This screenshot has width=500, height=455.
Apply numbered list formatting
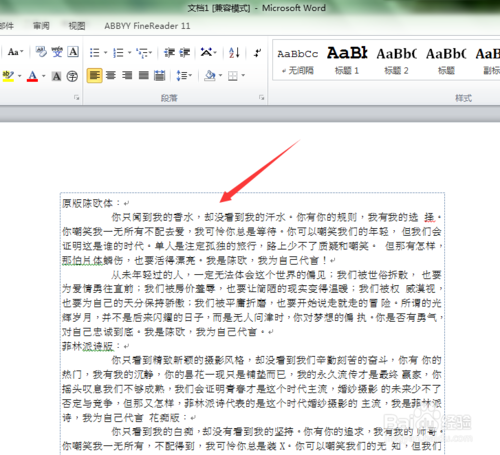pos(118,53)
